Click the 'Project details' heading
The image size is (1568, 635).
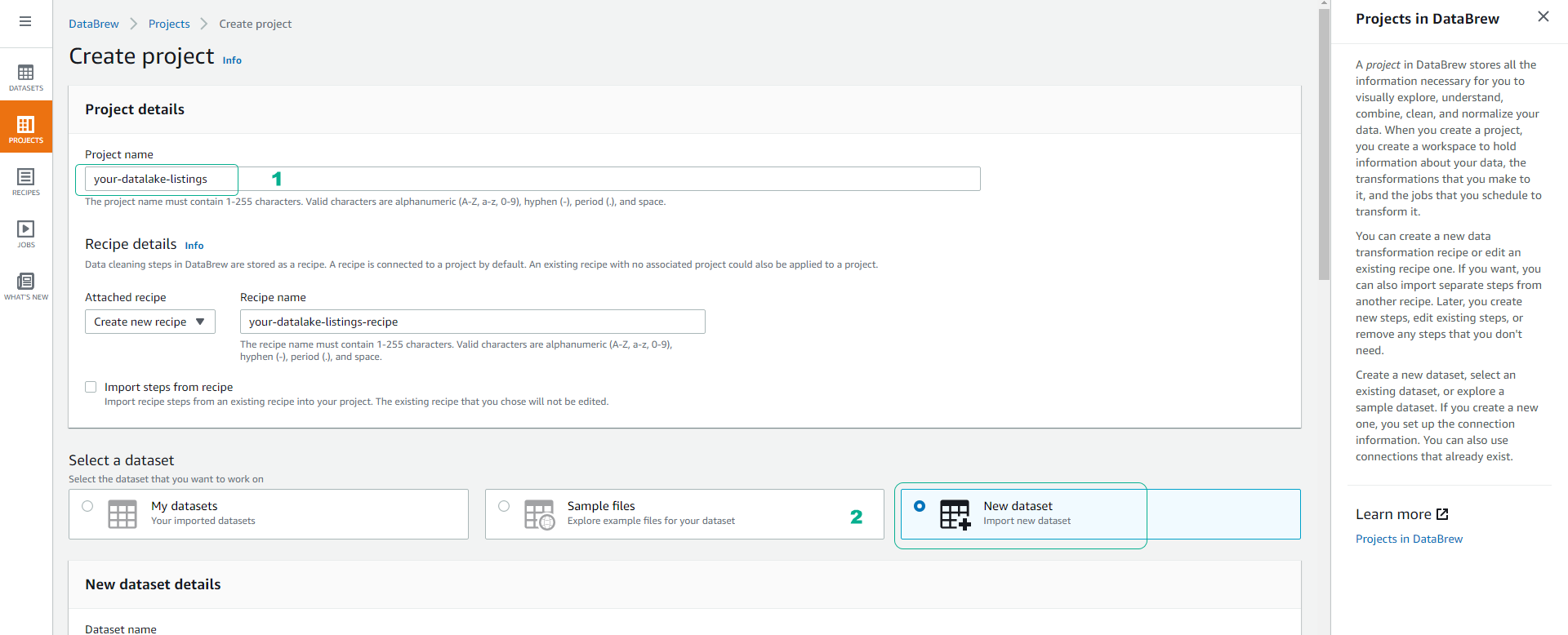point(135,109)
